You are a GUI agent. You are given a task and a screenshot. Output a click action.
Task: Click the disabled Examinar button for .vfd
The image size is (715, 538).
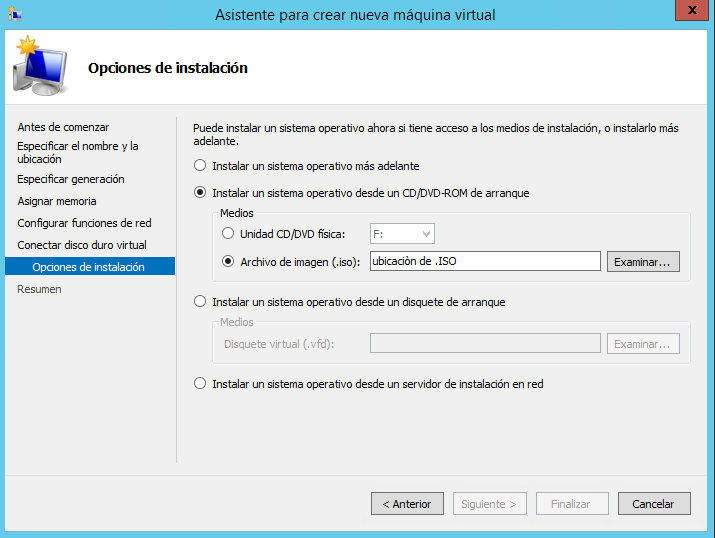(x=643, y=344)
